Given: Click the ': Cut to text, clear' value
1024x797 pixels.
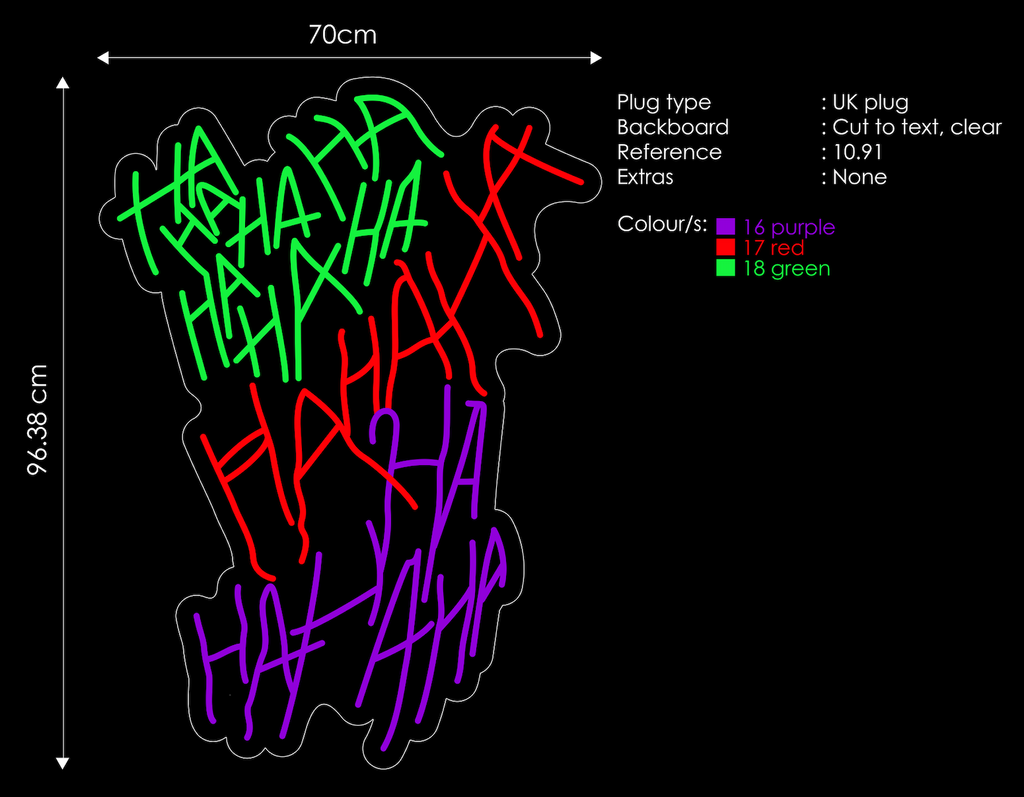Looking at the screenshot, I should [x=912, y=127].
